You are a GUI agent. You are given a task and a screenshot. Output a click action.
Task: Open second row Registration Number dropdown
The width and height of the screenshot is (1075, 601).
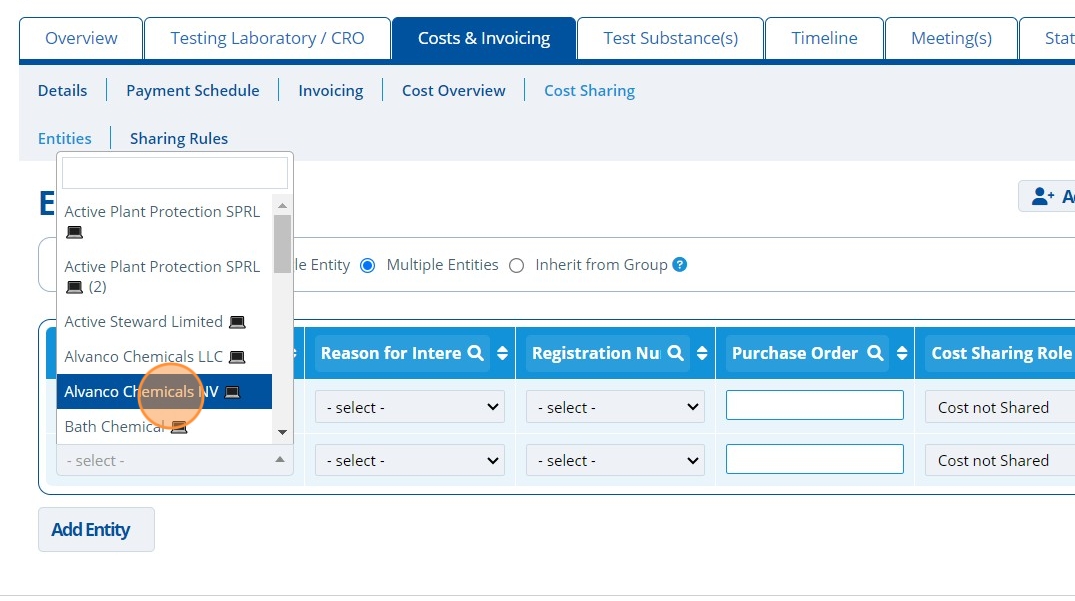[x=615, y=461]
